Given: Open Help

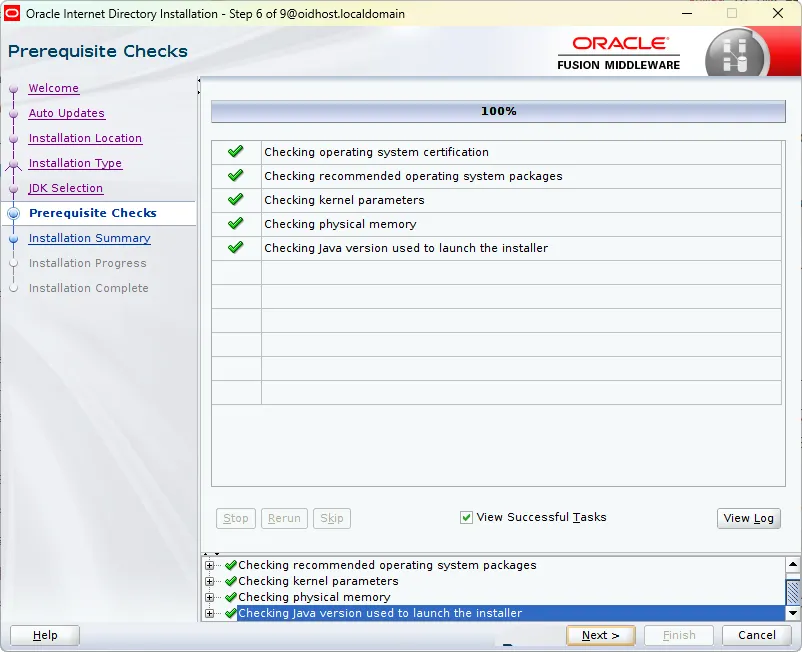Looking at the screenshot, I should (45, 635).
